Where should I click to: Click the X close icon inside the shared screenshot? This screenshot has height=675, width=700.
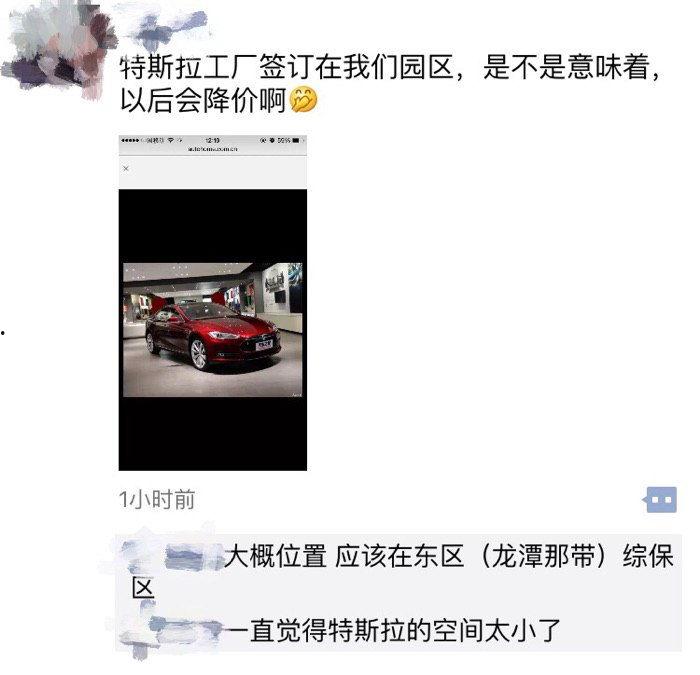pyautogui.click(x=128, y=171)
